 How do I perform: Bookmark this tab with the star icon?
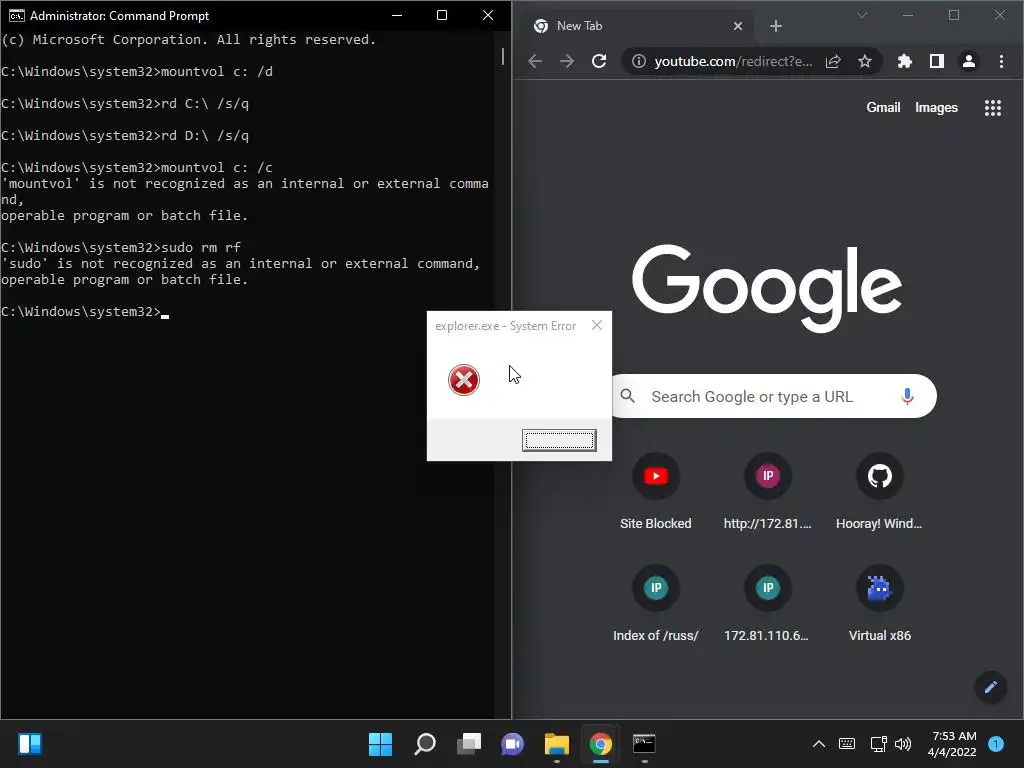coord(865,61)
